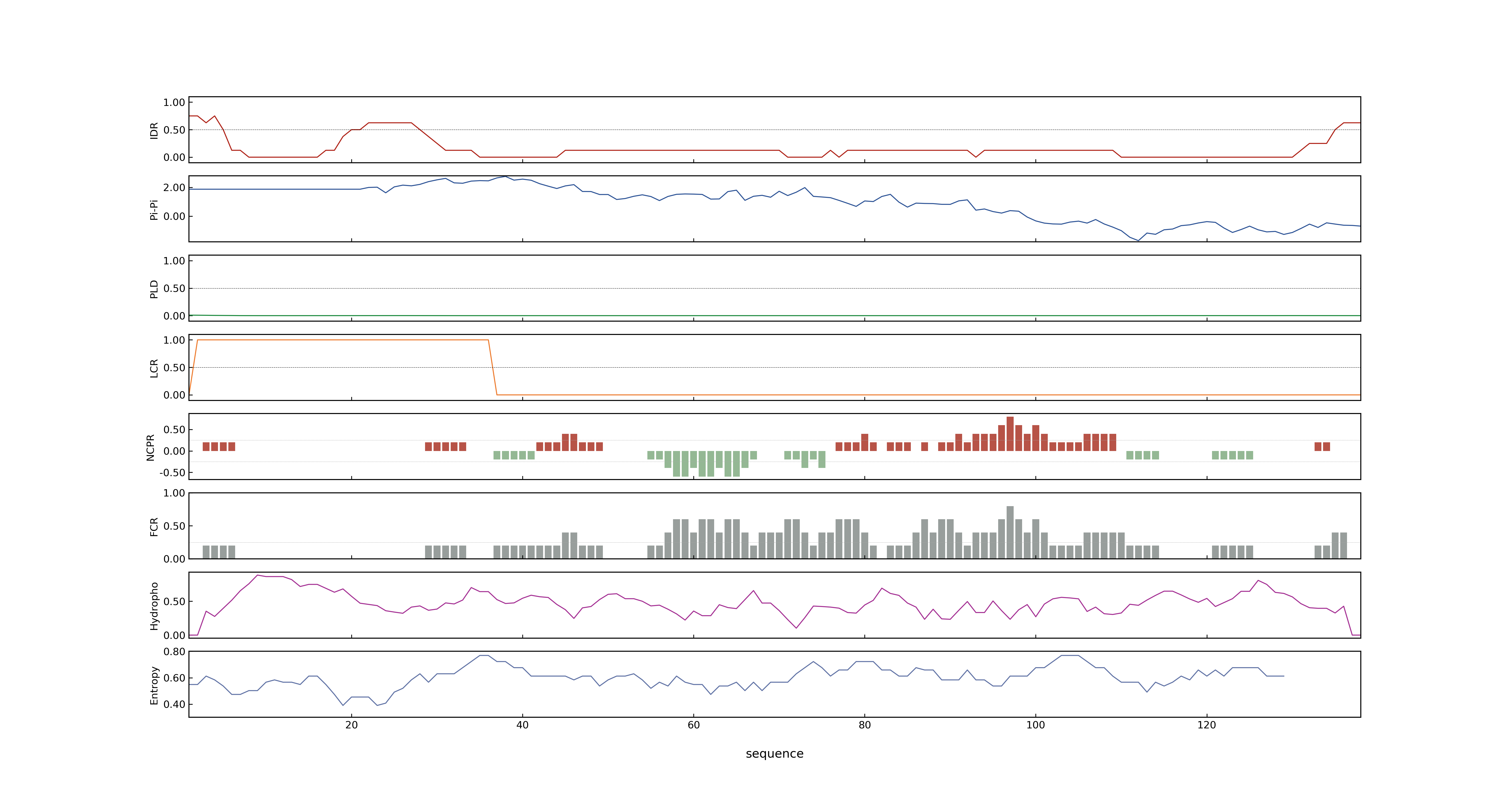
Task: Click the tallest gray FCR bar near 97
Action: [1010, 533]
